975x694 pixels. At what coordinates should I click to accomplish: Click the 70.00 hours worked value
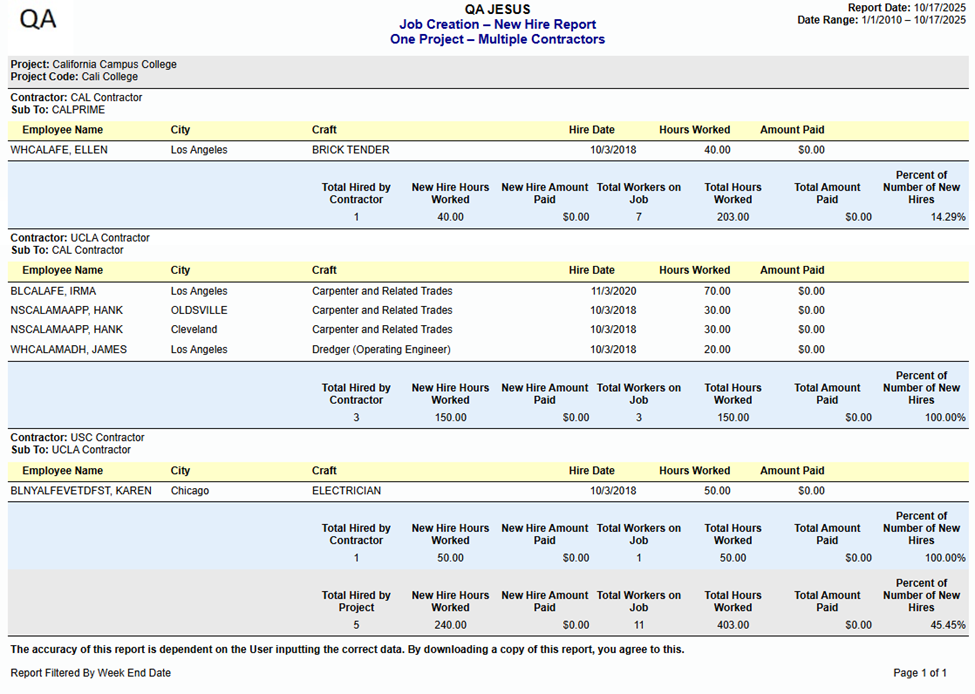tap(717, 291)
